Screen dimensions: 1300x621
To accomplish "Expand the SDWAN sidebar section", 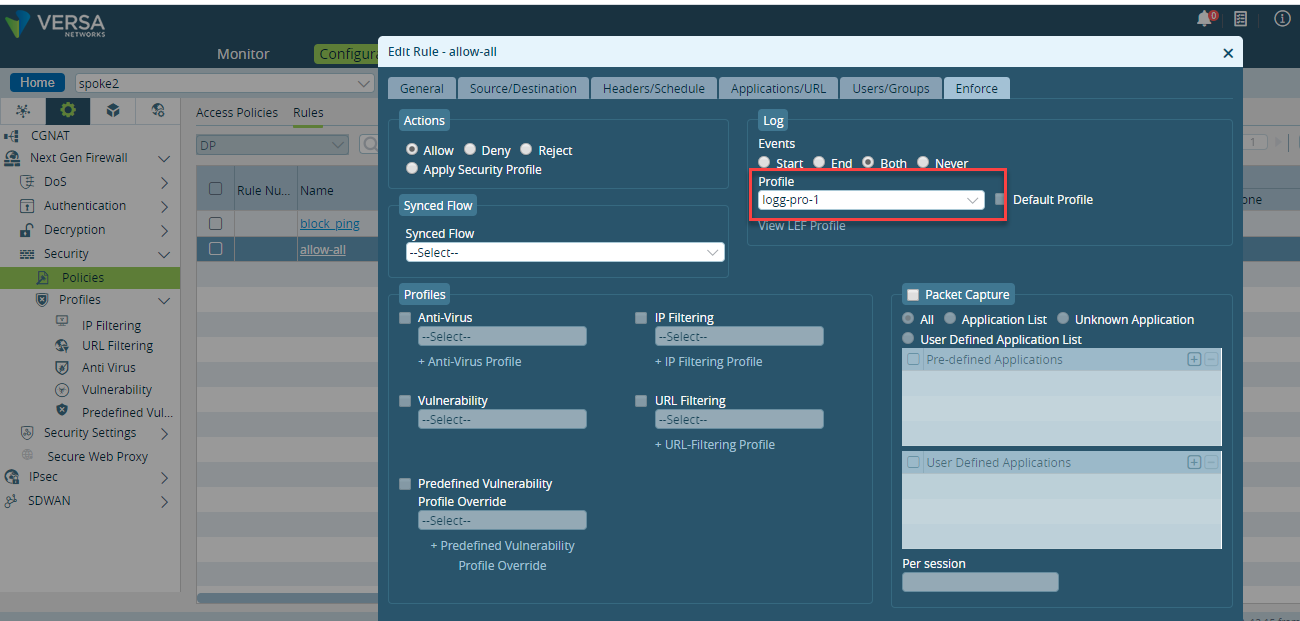I will (164, 501).
